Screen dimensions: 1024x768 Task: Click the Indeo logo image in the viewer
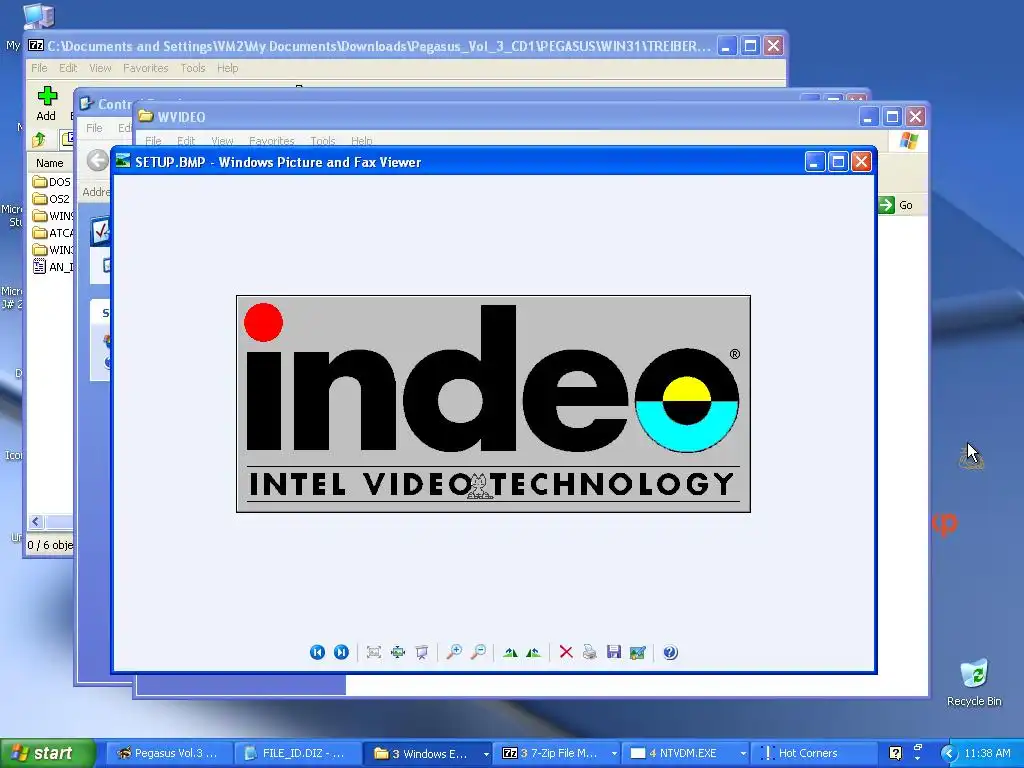coord(493,404)
